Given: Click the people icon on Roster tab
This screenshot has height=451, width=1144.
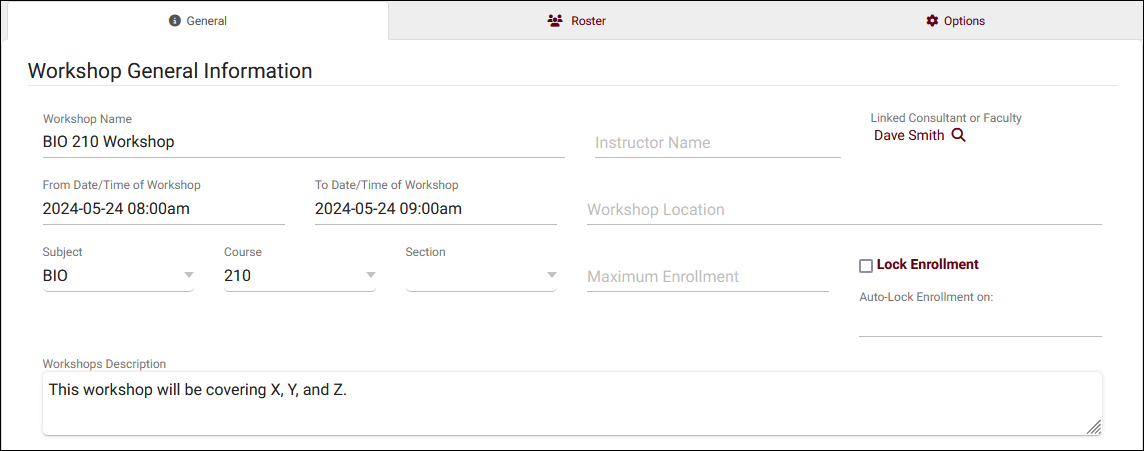Looking at the screenshot, I should tap(555, 21).
